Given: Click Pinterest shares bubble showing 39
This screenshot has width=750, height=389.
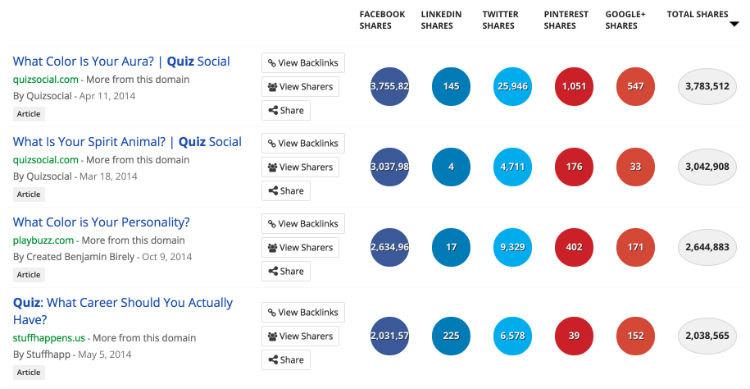Looking at the screenshot, I should click(x=574, y=336).
